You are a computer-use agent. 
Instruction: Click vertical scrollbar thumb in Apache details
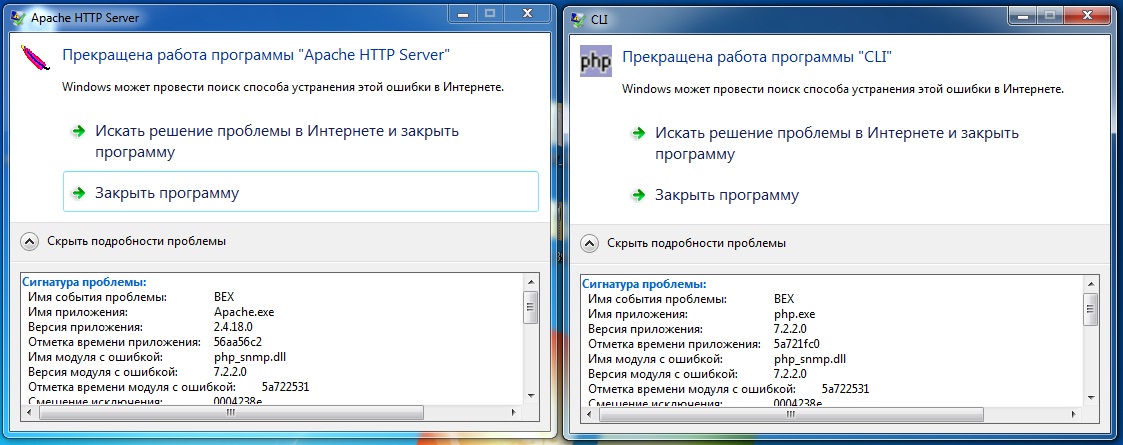coord(531,307)
